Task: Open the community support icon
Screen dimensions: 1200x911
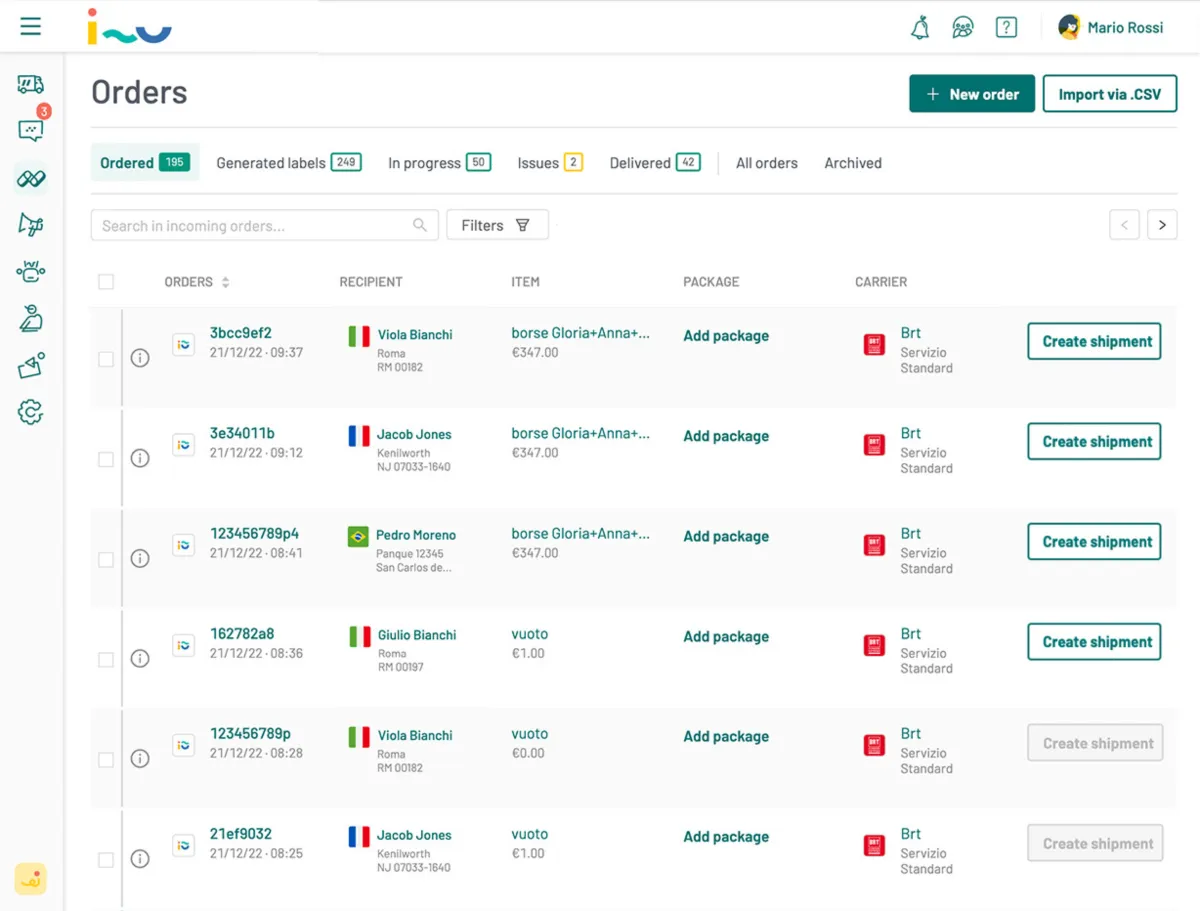Action: 963,28
